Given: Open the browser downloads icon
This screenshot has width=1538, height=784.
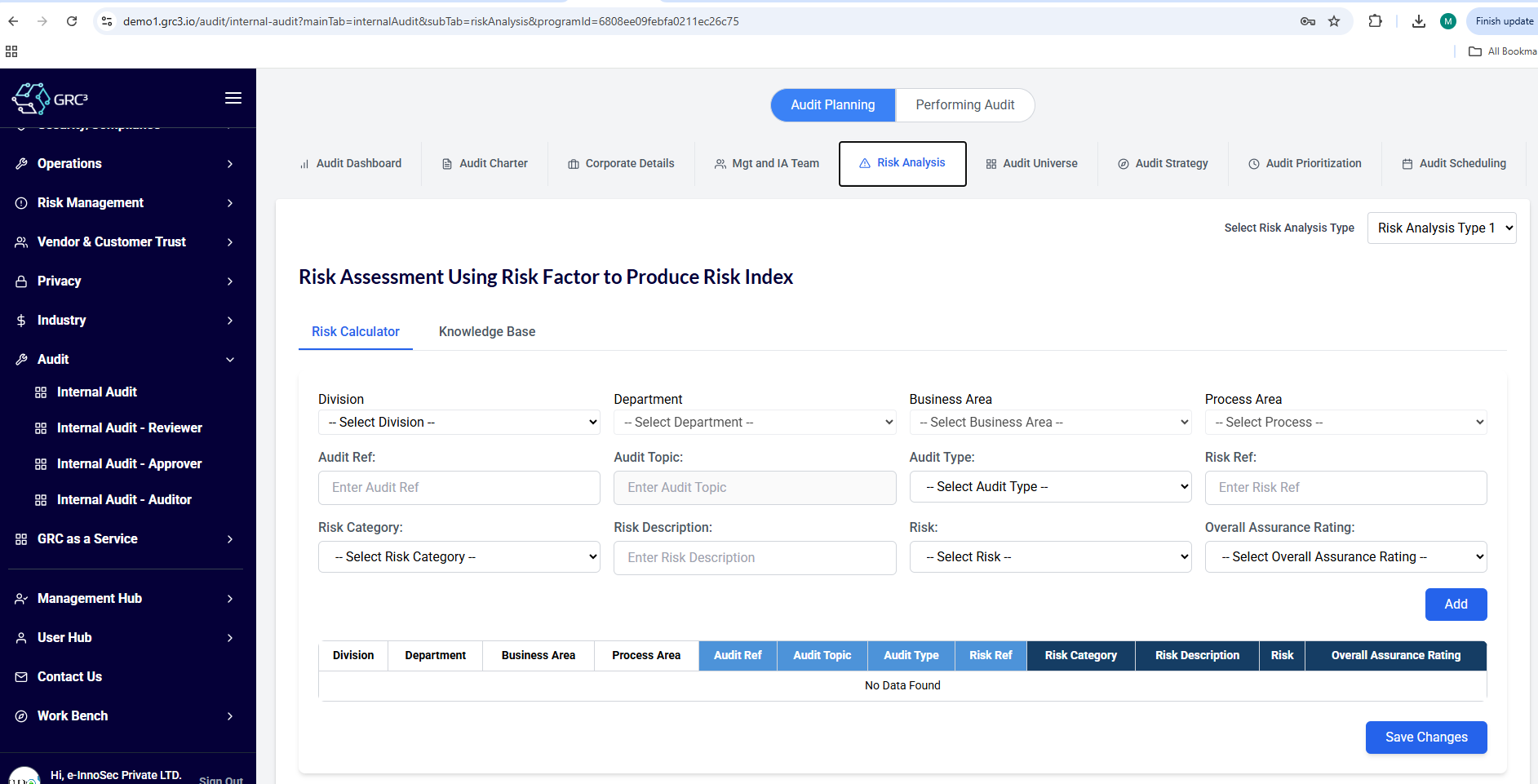Looking at the screenshot, I should [1419, 21].
